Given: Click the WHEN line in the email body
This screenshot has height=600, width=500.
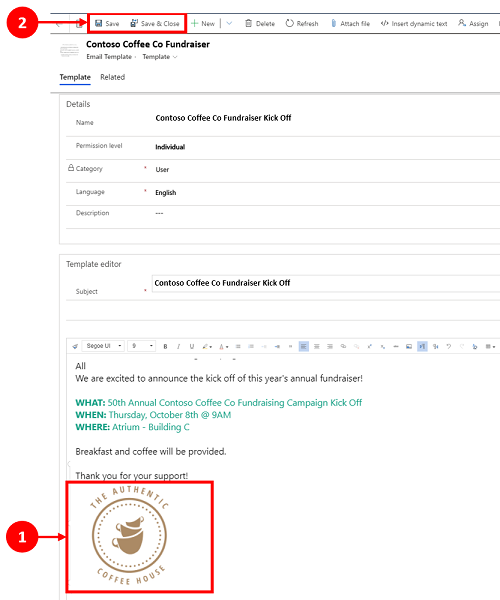Looking at the screenshot, I should click(153, 415).
